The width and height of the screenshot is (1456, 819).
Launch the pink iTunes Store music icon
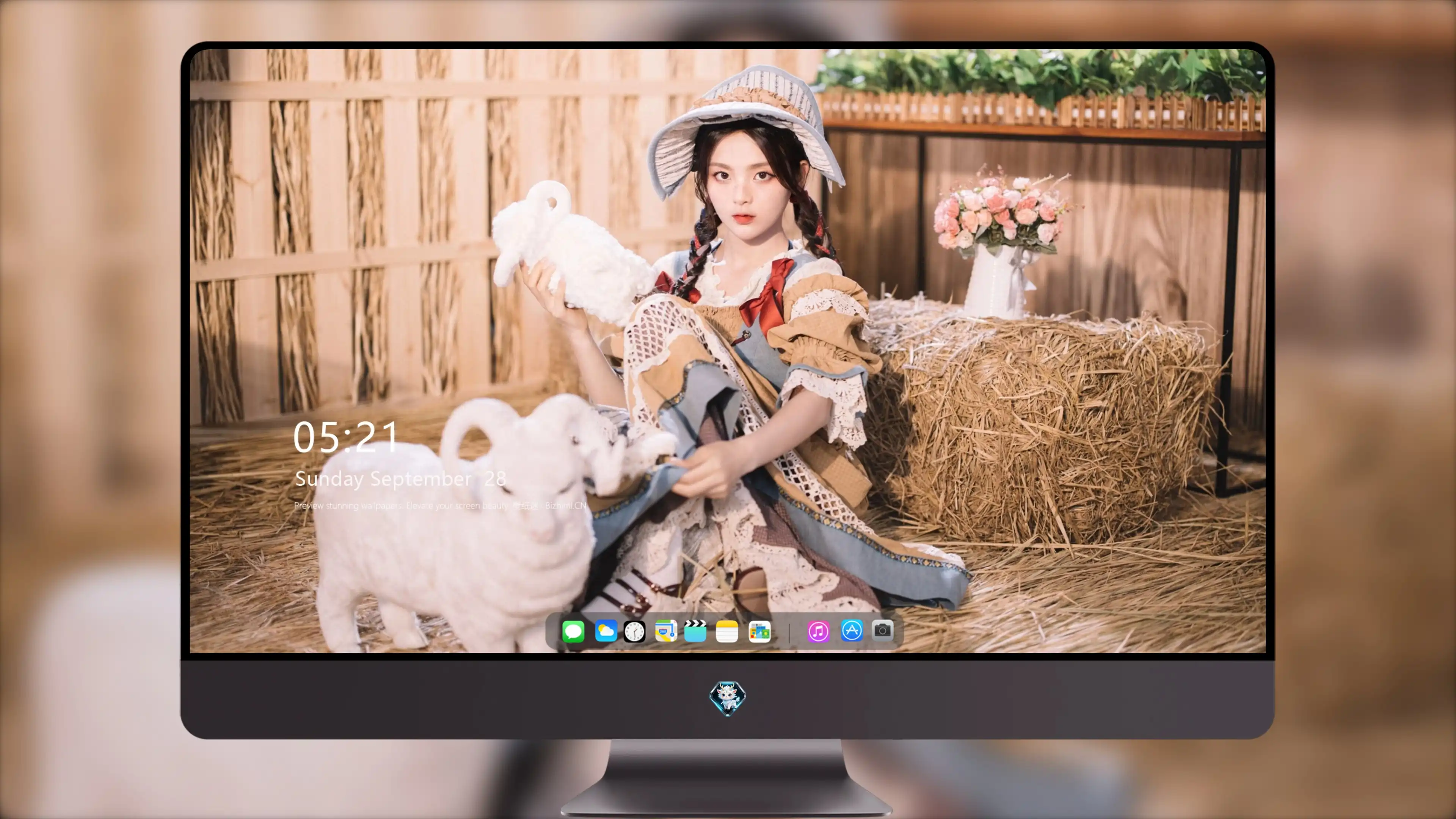(x=819, y=631)
